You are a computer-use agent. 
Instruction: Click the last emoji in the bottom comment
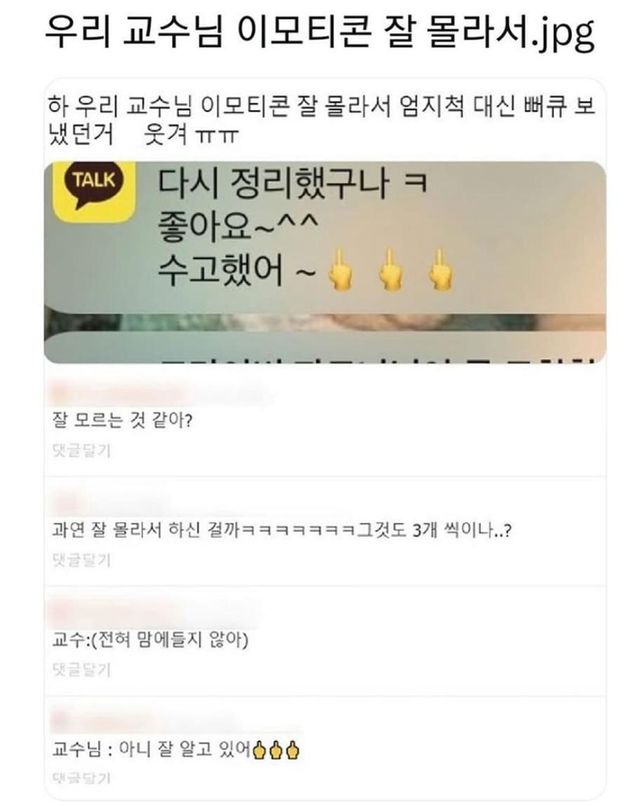tap(293, 750)
